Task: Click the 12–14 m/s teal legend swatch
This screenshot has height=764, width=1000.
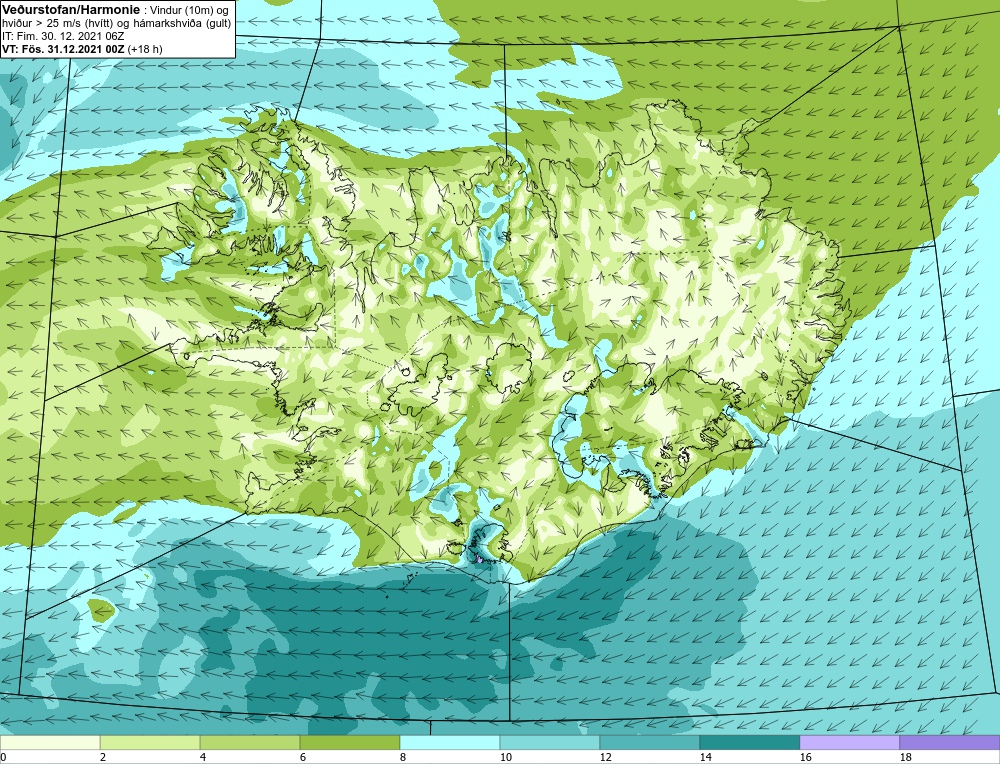Action: point(650,743)
